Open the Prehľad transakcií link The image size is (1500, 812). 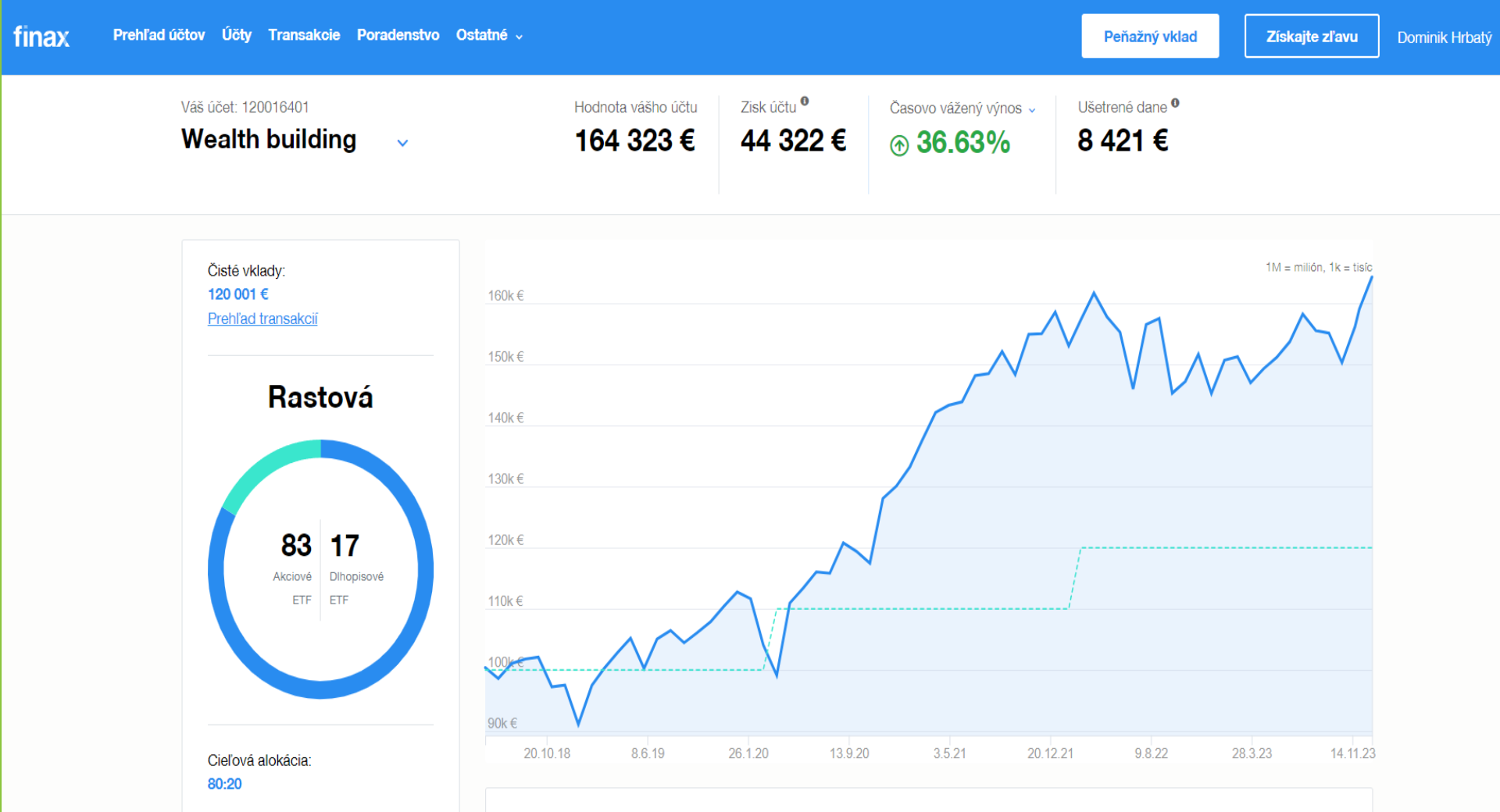pos(262,319)
